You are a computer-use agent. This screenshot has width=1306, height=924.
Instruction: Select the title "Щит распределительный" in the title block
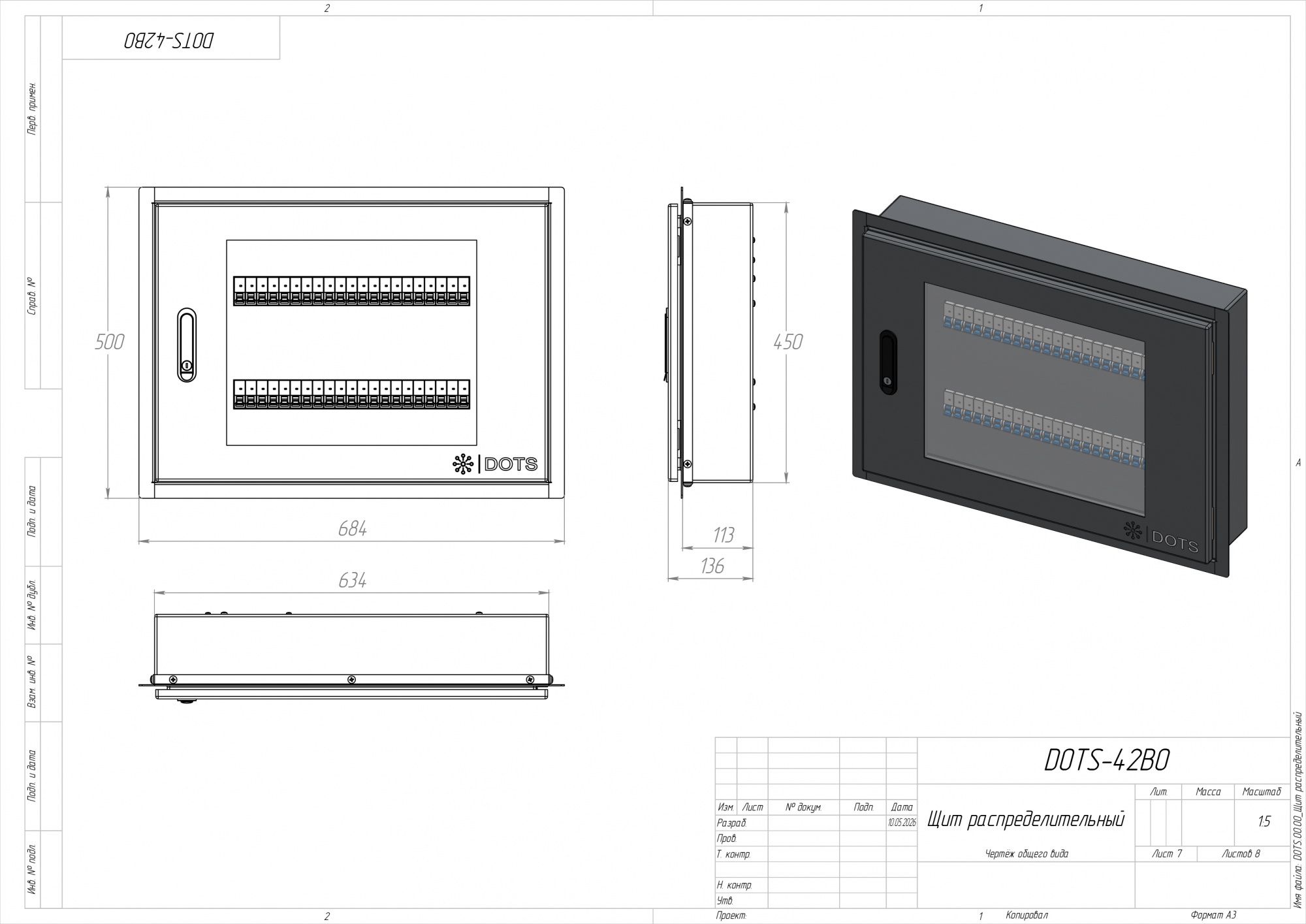click(x=1026, y=820)
